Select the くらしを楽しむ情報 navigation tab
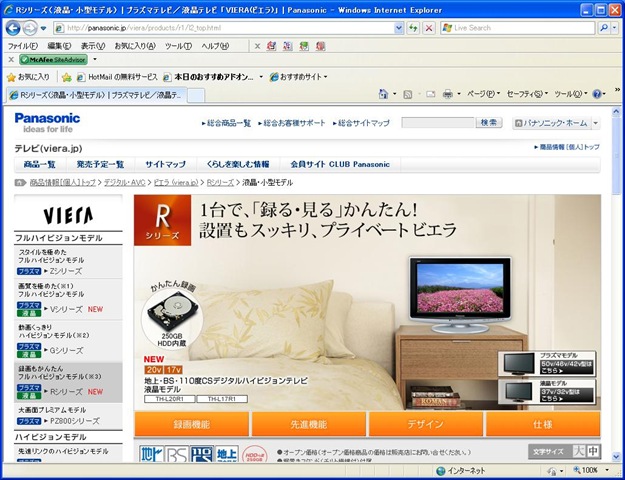The height and width of the screenshot is (480, 625). (x=238, y=164)
